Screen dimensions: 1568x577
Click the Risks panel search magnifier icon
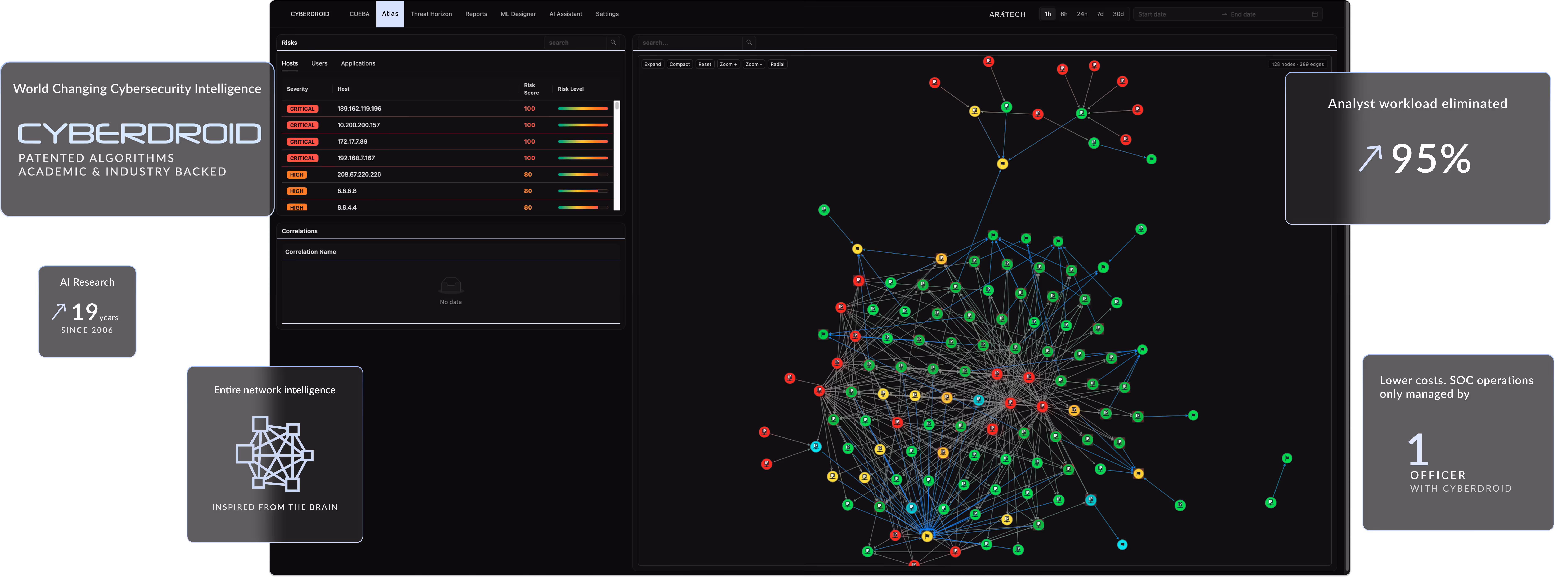tap(613, 43)
